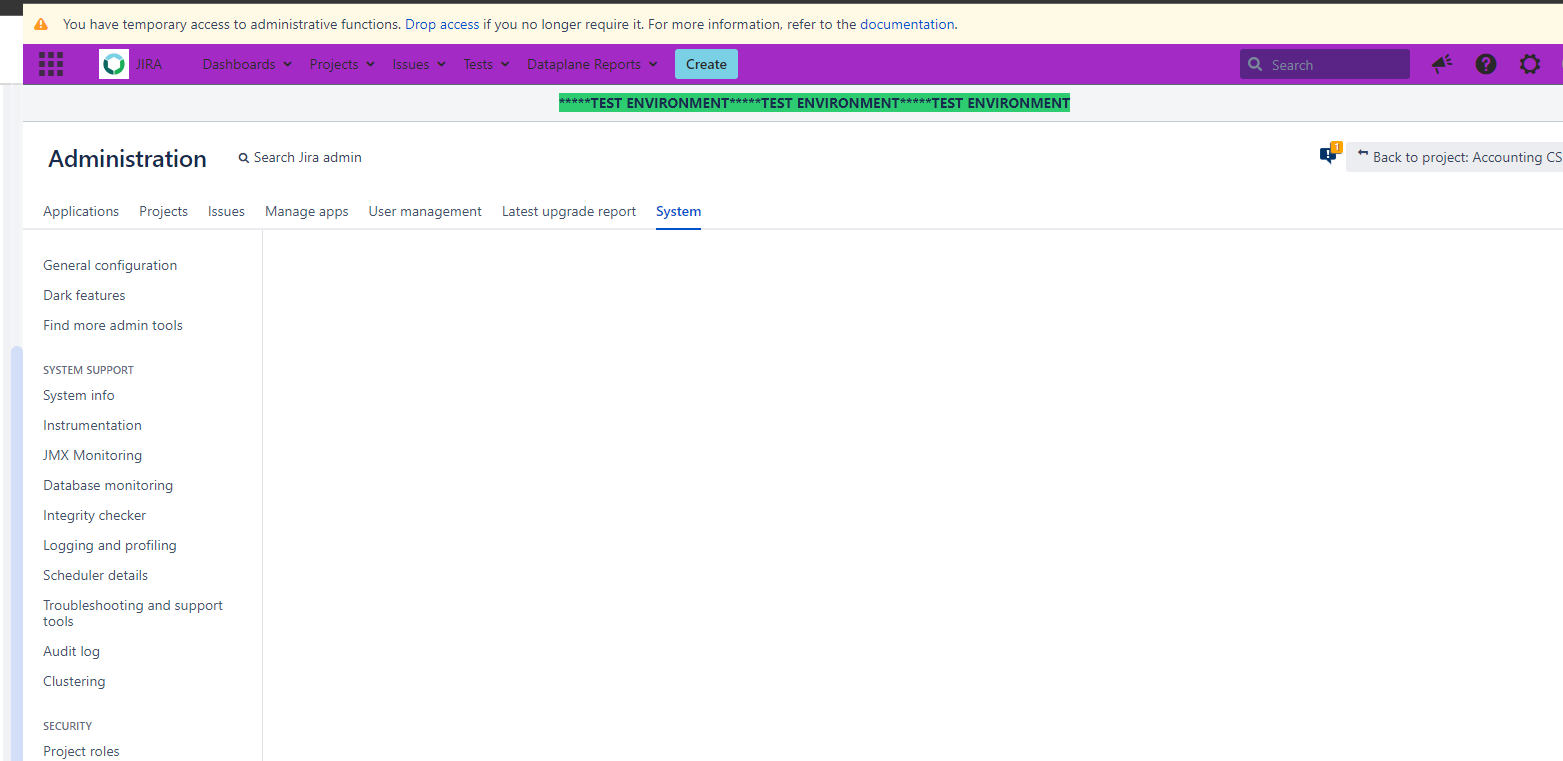Click the Jira logo icon
1563x761 pixels.
coord(114,64)
